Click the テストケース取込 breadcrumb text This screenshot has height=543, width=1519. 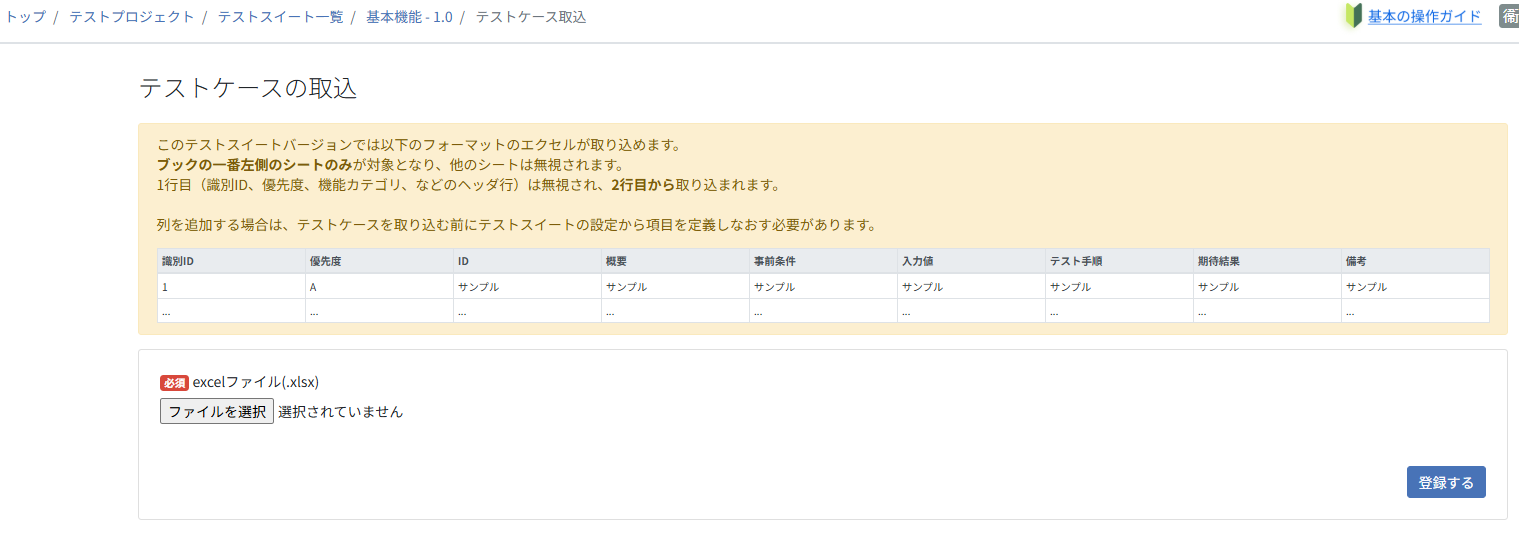[531, 17]
